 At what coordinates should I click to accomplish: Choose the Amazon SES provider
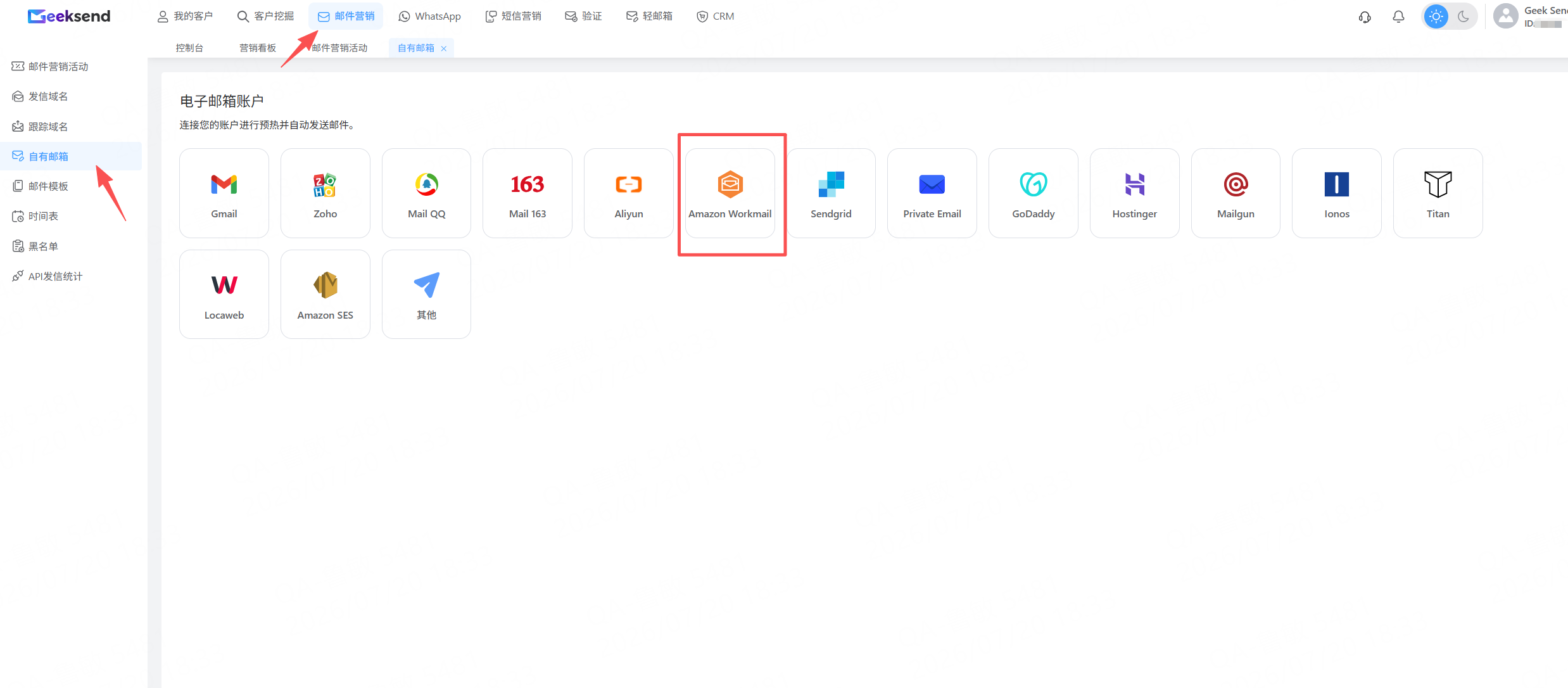point(326,295)
